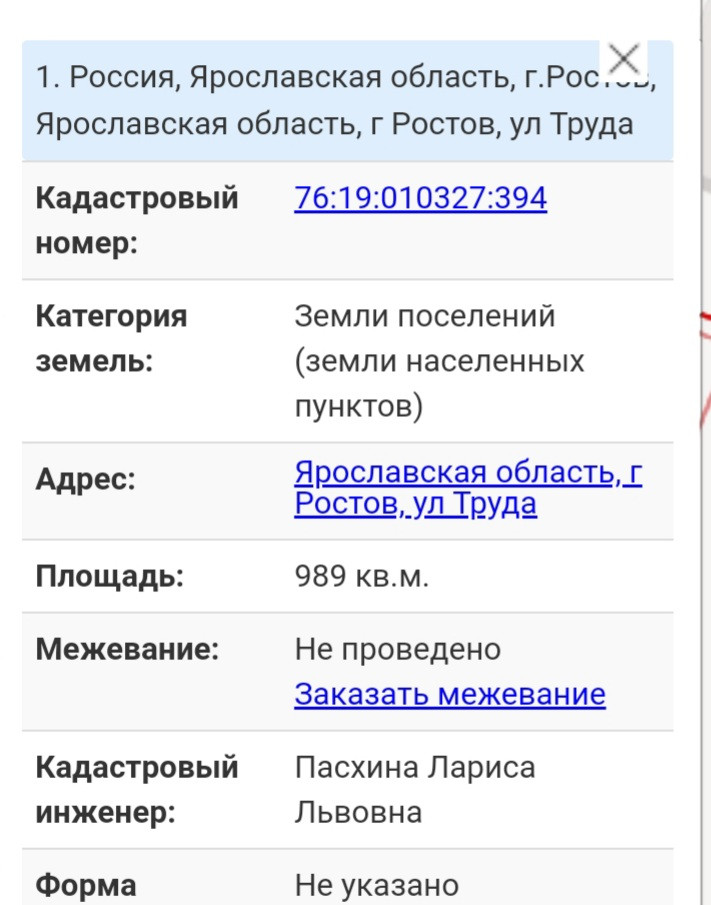Open the Ярославская область, г Ростов address link
711x905 pixels.
[x=468, y=488]
